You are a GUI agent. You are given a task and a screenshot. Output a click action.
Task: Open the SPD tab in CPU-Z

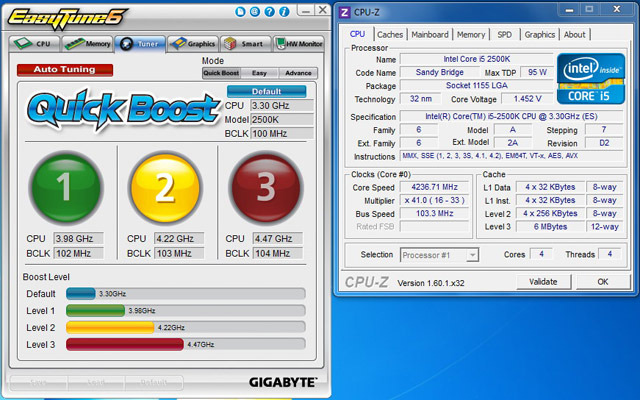tap(504, 35)
